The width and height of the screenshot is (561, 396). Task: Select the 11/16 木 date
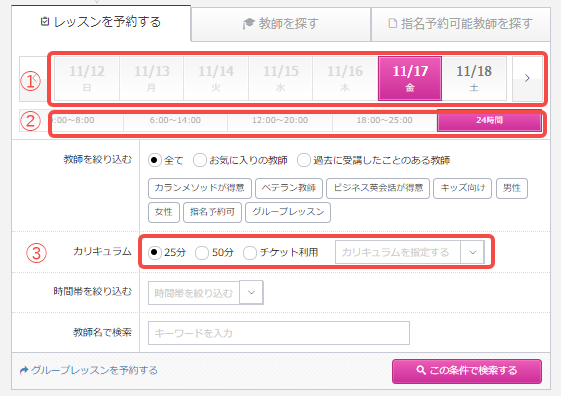click(345, 78)
